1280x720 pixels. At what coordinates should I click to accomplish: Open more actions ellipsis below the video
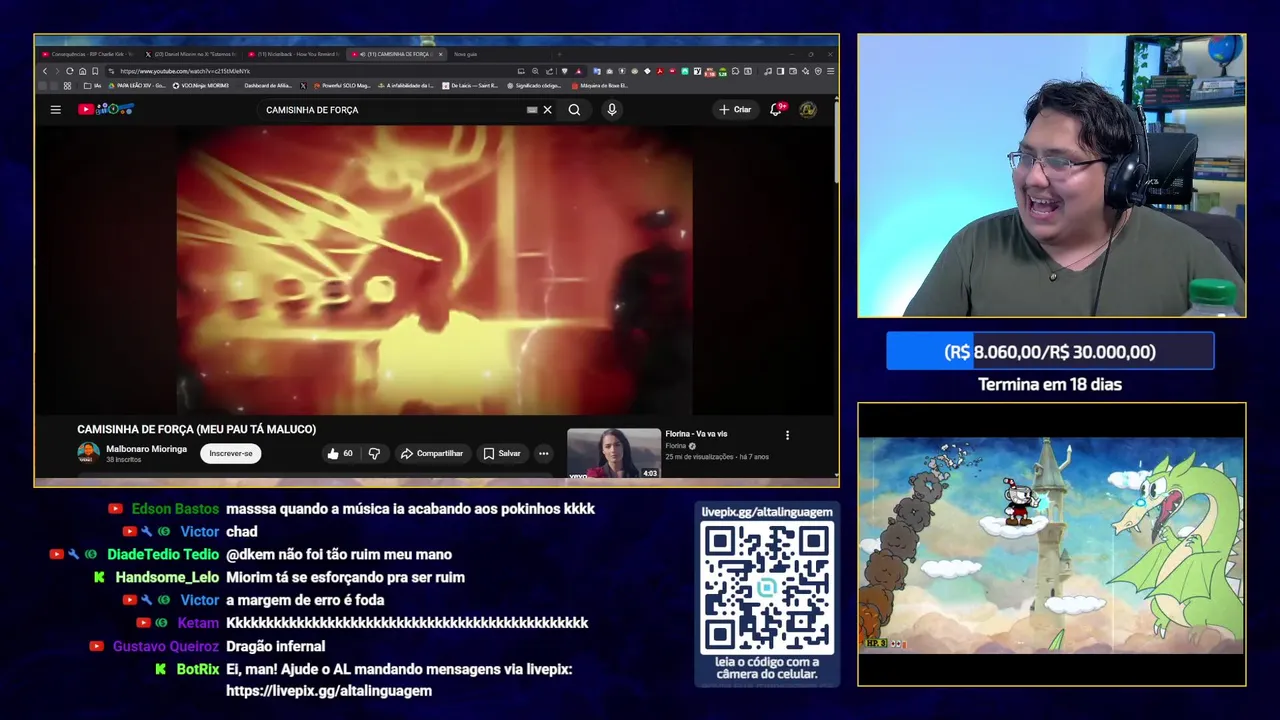(543, 453)
